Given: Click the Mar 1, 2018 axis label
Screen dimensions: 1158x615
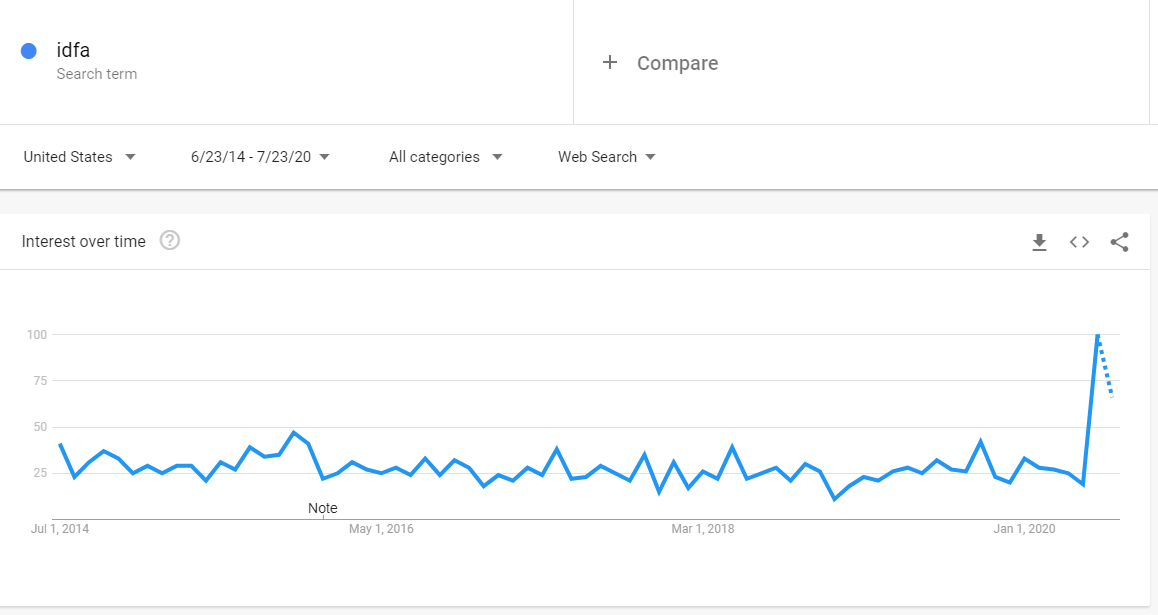Looking at the screenshot, I should (x=703, y=529).
